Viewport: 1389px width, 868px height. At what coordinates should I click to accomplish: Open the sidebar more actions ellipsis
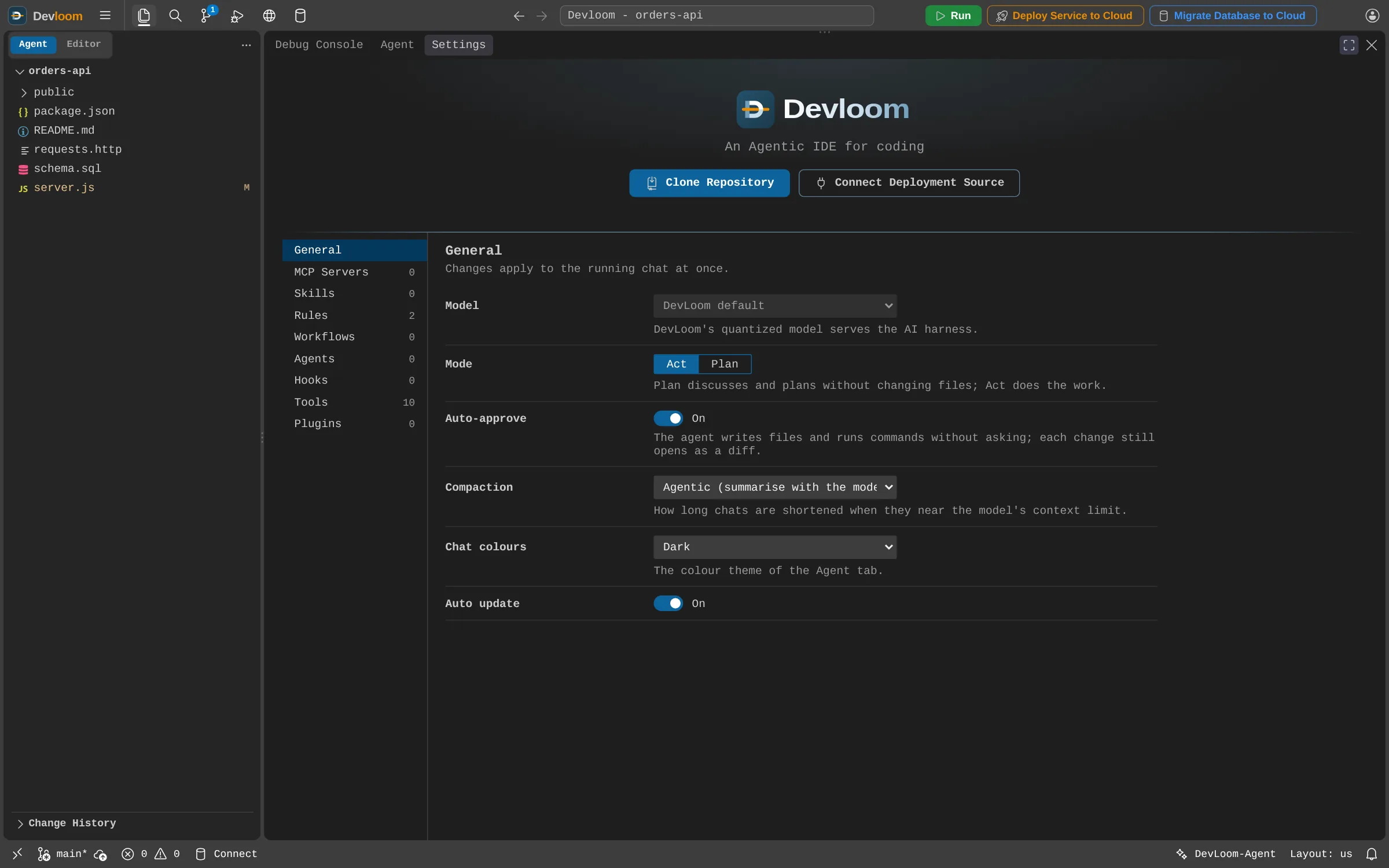click(246, 45)
